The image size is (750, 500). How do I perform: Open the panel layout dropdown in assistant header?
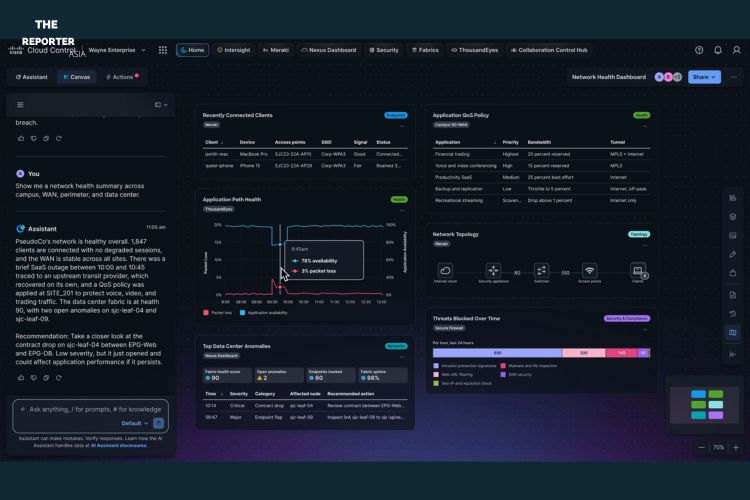coord(161,105)
